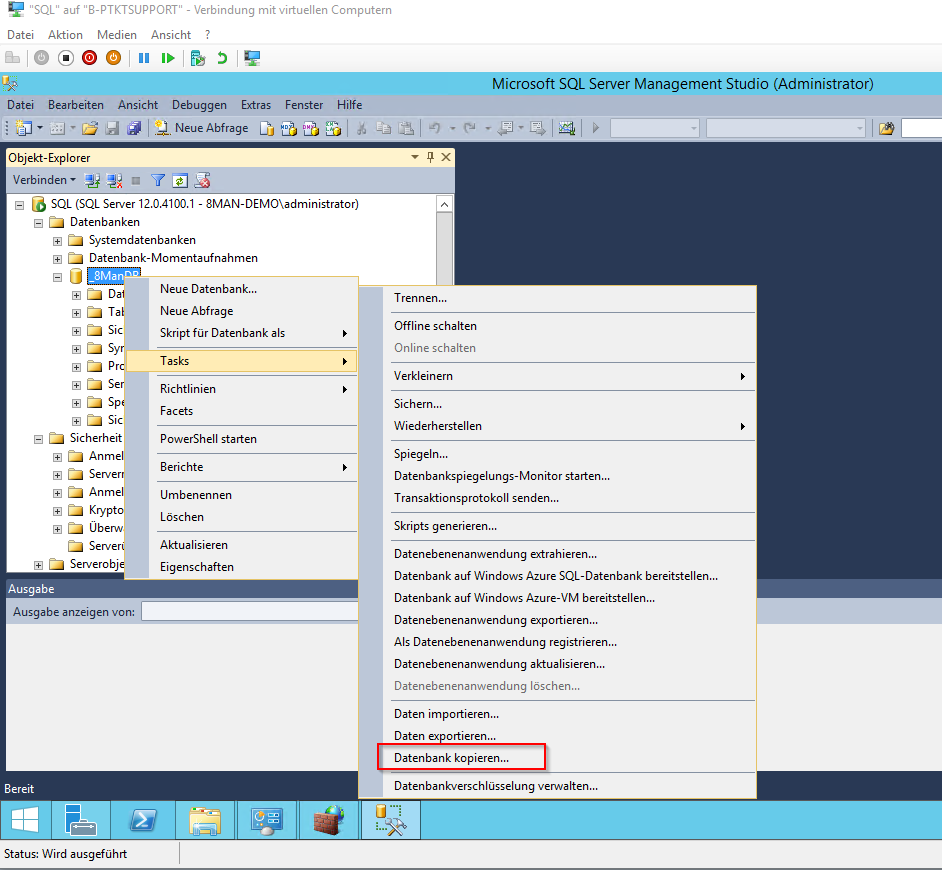Click the Object Explorer filter funnel icon
942x870 pixels.
158,181
